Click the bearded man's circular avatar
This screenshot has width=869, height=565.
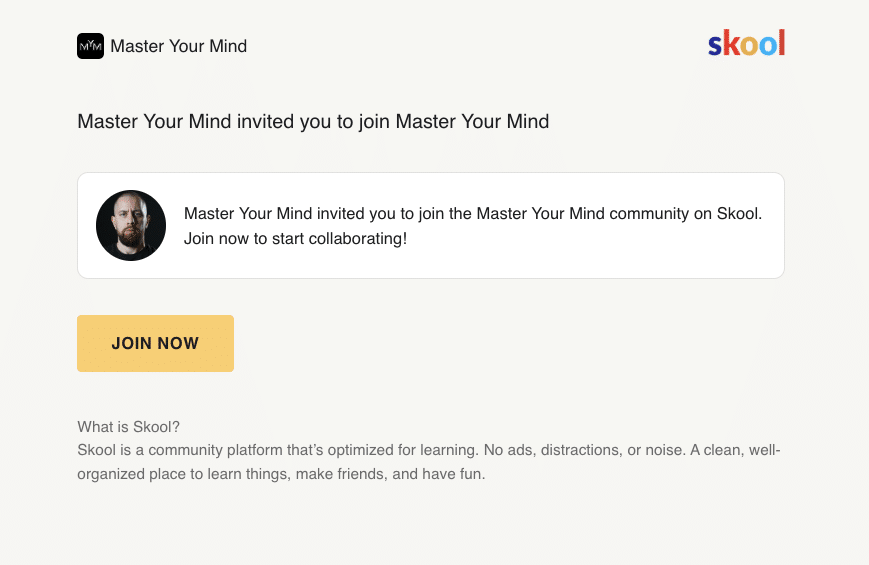[x=131, y=226]
